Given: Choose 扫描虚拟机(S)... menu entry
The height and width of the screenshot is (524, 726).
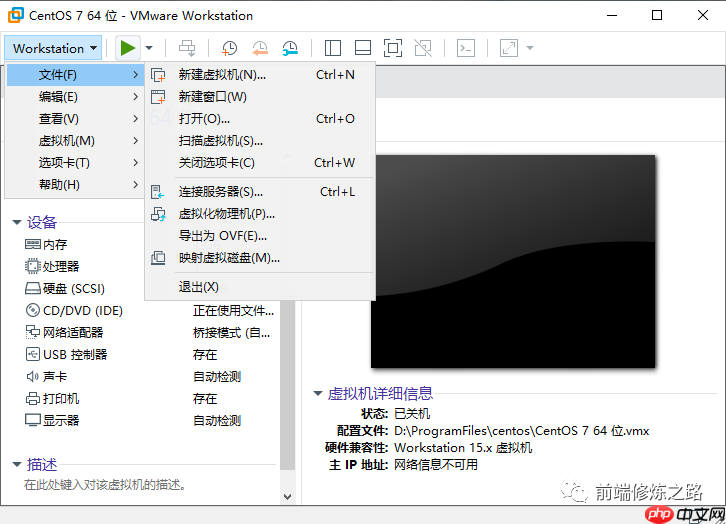Looking at the screenshot, I should [260, 141].
